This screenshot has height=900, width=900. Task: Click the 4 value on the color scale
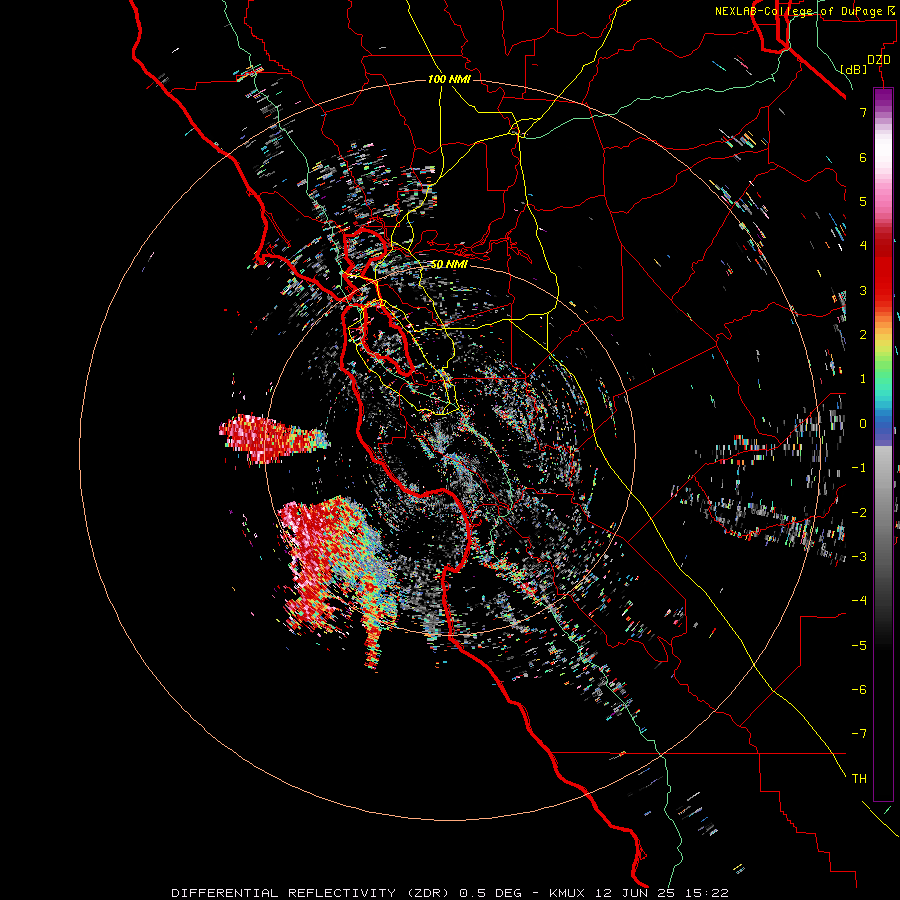(x=863, y=246)
